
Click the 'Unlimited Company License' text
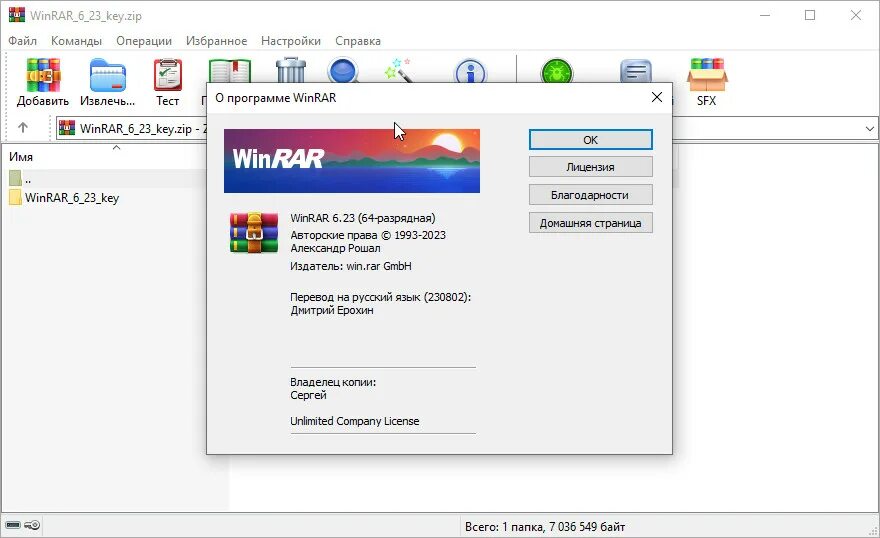(355, 421)
